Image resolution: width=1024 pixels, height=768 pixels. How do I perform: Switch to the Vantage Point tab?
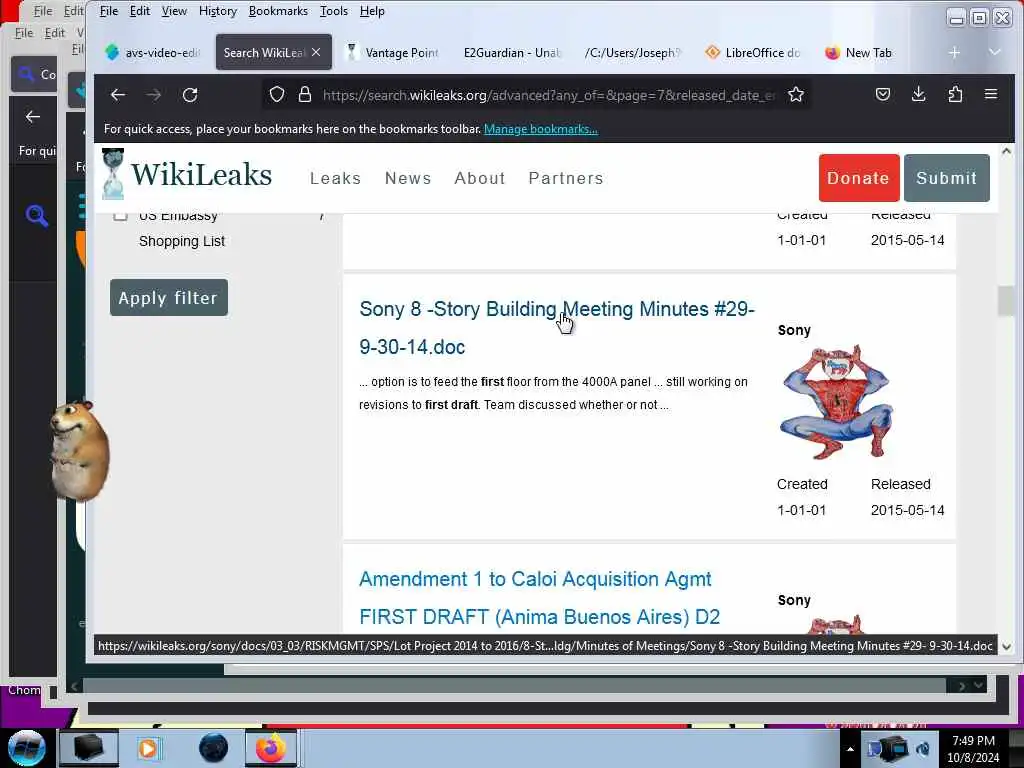pos(392,52)
